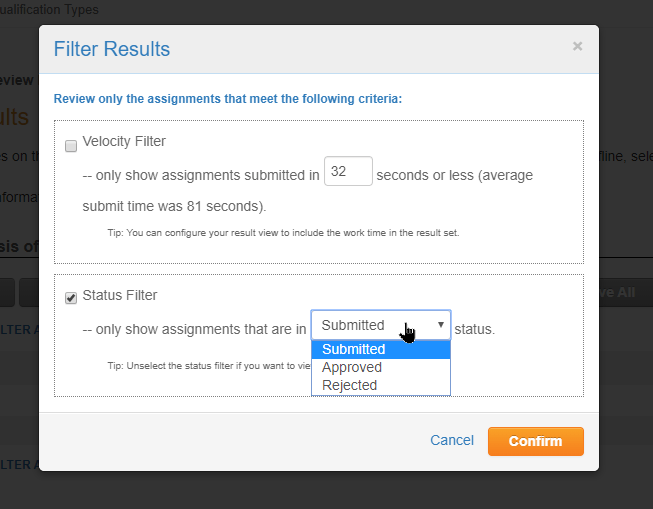
Task: Click the seconds input field showing 32
Action: (348, 172)
